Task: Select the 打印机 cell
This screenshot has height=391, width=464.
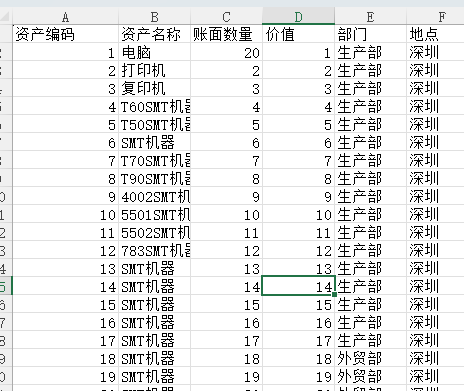Action: pyautogui.click(x=154, y=70)
